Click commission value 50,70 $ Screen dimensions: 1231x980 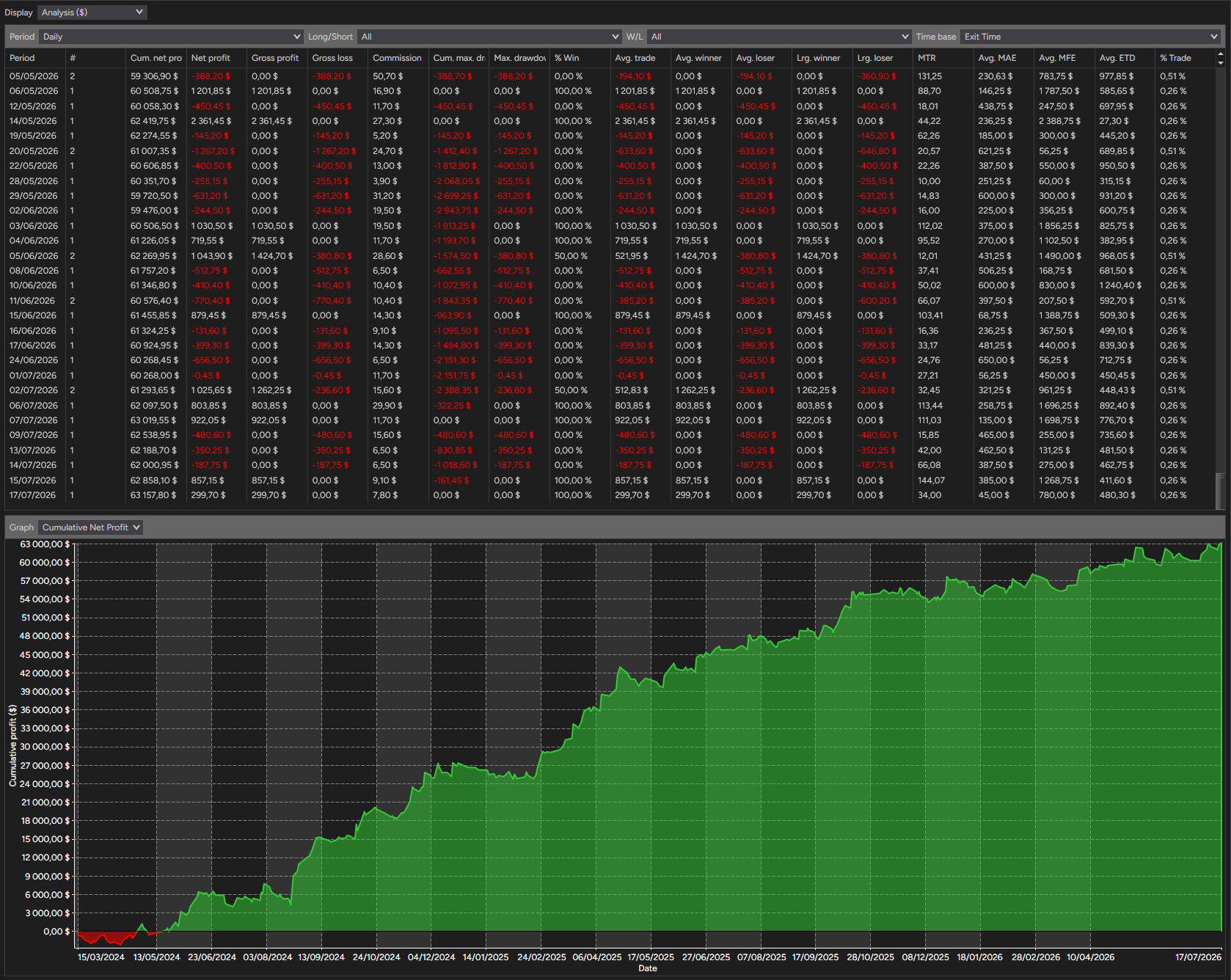click(387, 76)
